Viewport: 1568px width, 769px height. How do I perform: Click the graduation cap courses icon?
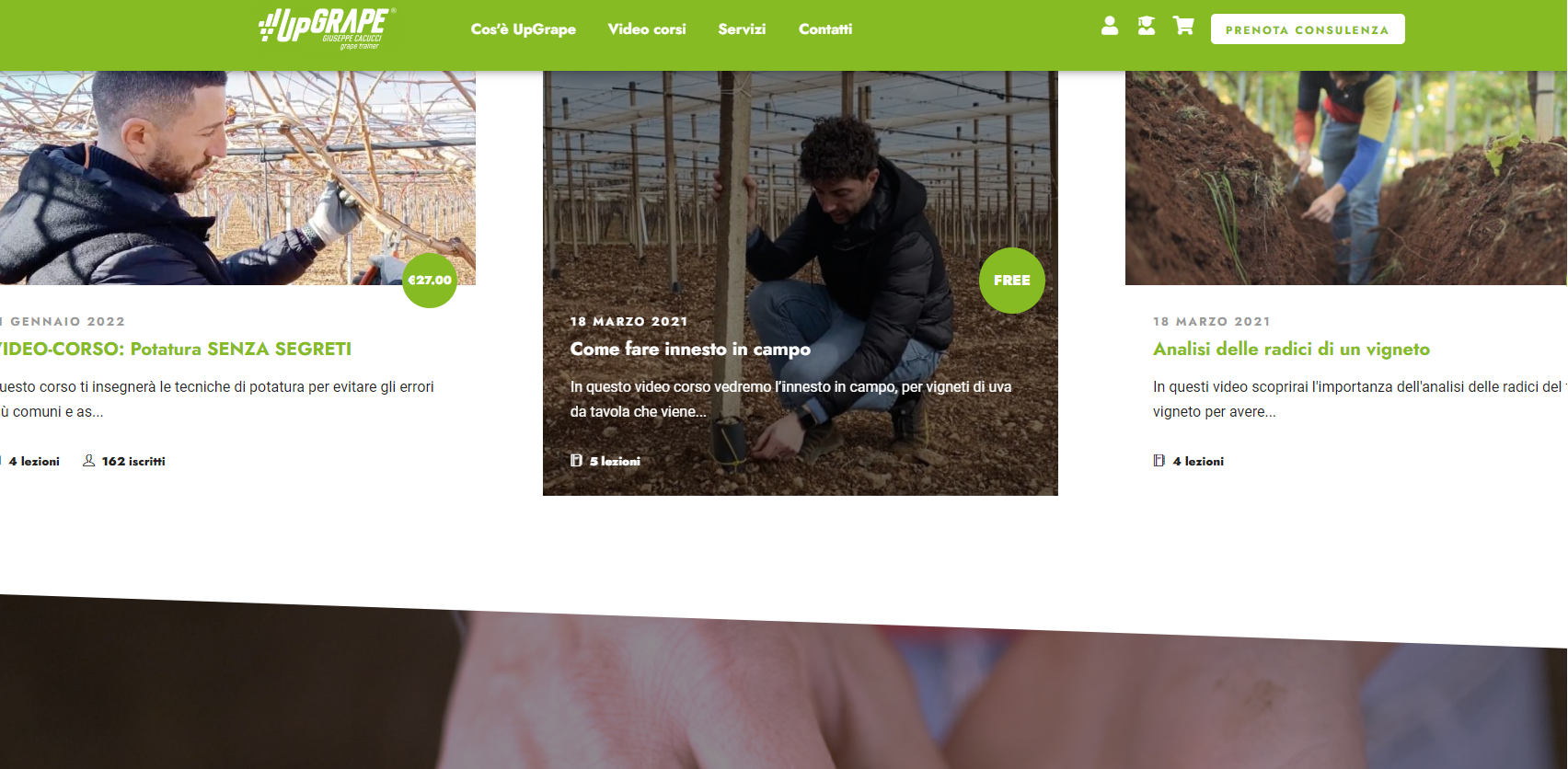click(x=1147, y=27)
